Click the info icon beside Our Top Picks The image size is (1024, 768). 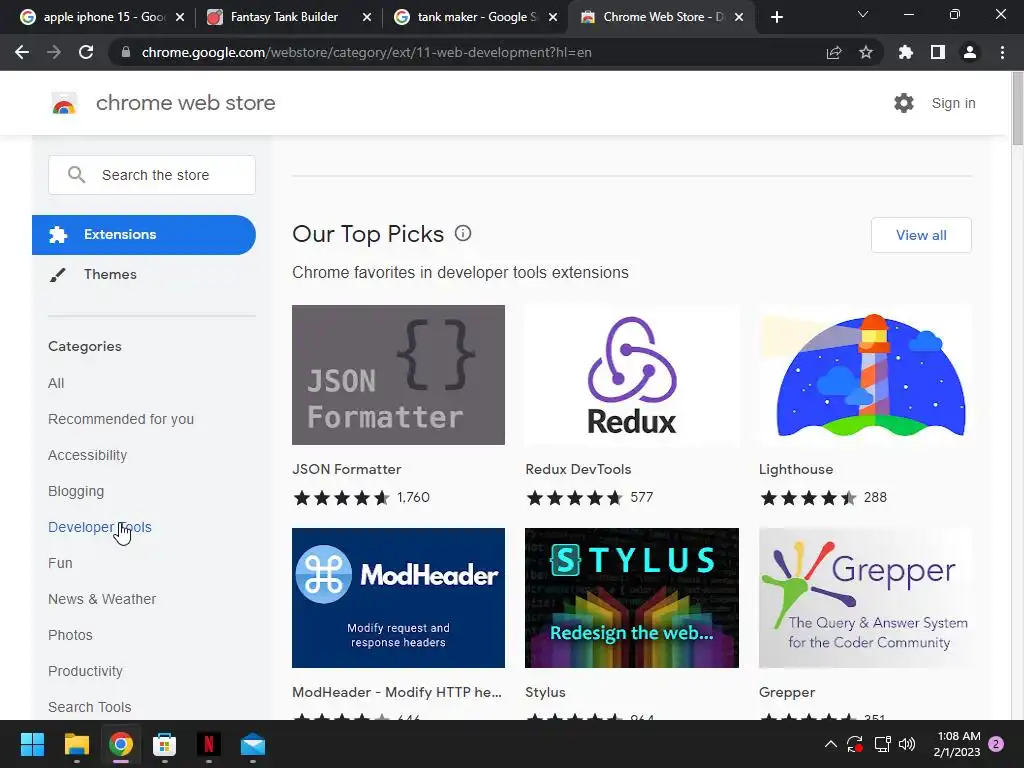point(463,233)
